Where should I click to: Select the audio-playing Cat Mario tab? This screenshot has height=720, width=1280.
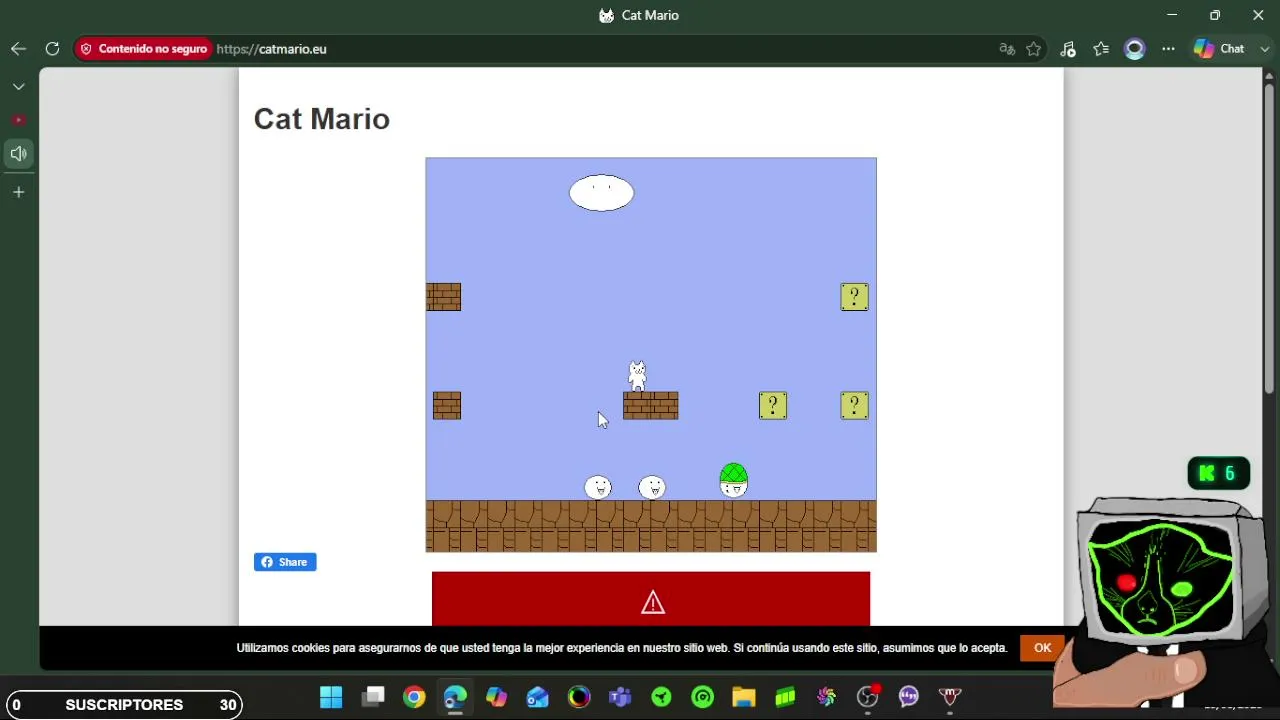pos(18,153)
